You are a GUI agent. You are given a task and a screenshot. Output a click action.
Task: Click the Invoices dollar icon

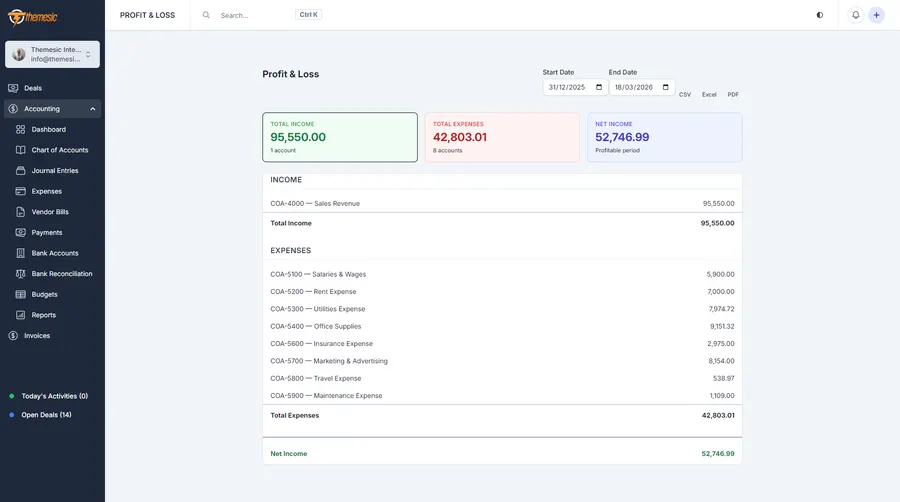coord(13,336)
